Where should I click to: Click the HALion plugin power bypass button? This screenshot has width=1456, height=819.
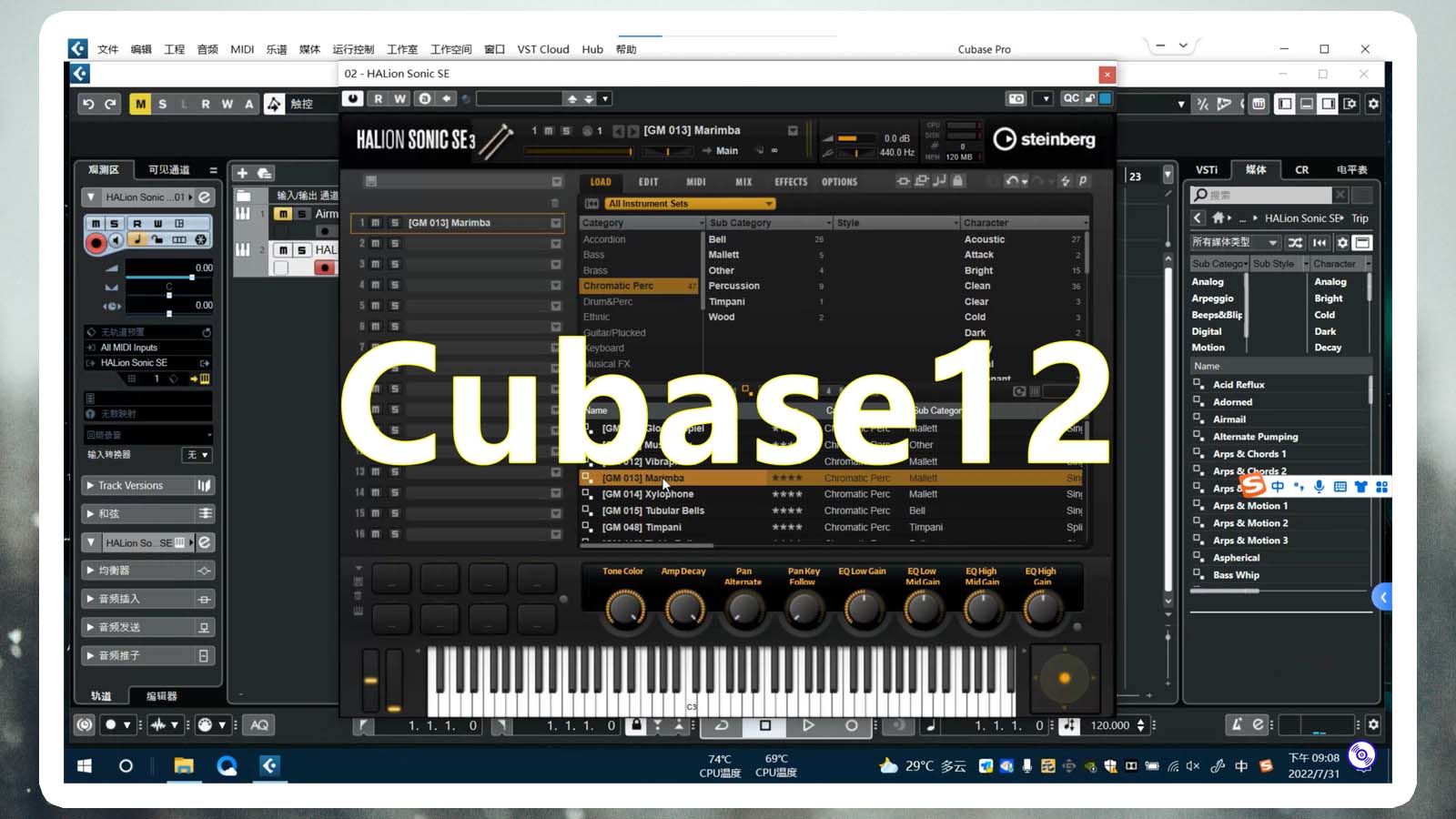click(x=353, y=98)
